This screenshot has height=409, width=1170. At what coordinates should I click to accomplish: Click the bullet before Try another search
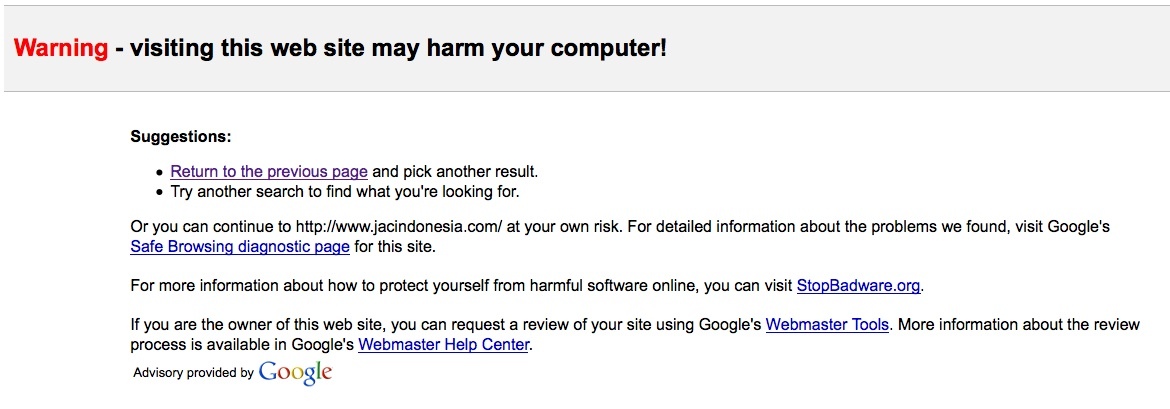[x=159, y=192]
